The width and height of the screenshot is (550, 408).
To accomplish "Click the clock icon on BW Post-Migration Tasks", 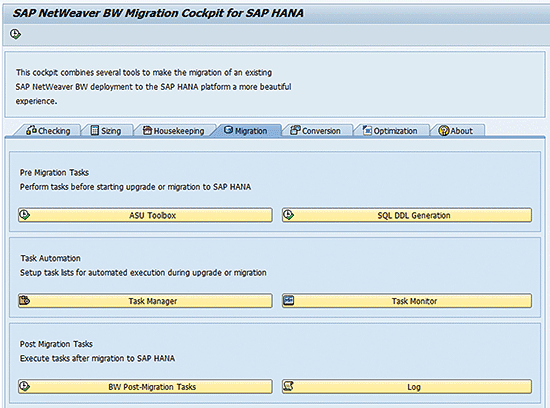I will (x=24, y=386).
